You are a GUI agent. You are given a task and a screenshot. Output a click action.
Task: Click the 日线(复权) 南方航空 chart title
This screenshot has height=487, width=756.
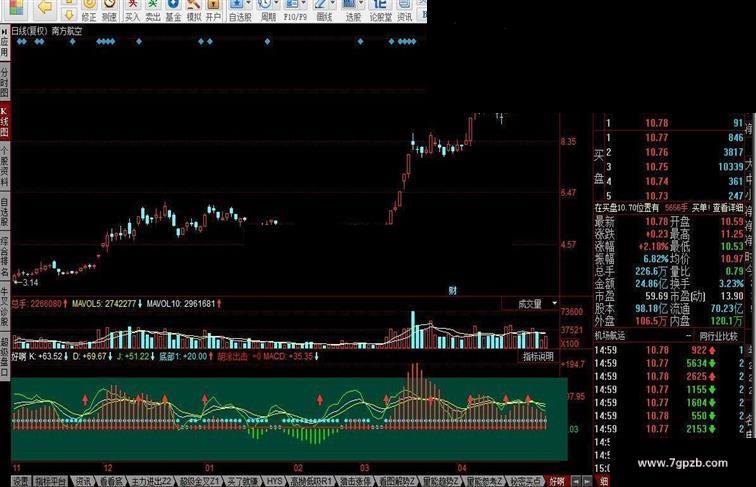47,31
